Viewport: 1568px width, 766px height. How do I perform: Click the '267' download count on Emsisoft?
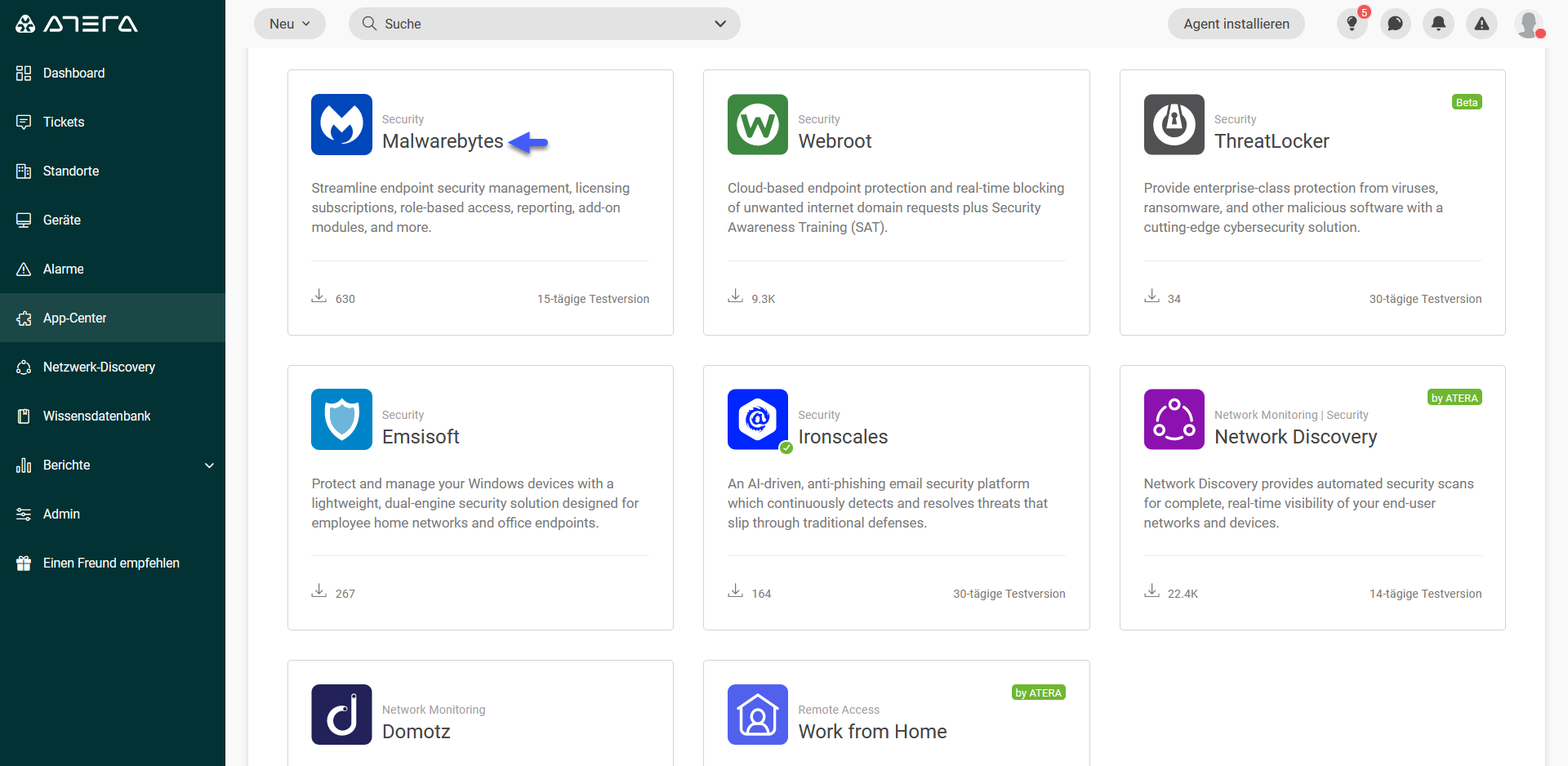click(x=345, y=594)
